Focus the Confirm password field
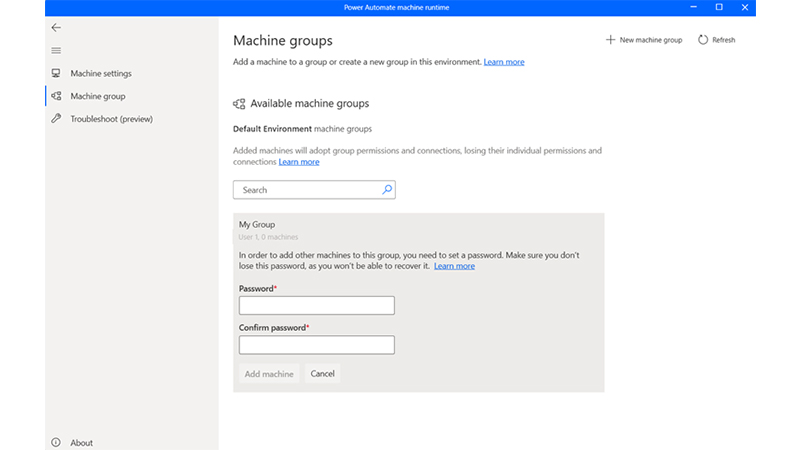Viewport: 800px width, 450px height. [316, 345]
